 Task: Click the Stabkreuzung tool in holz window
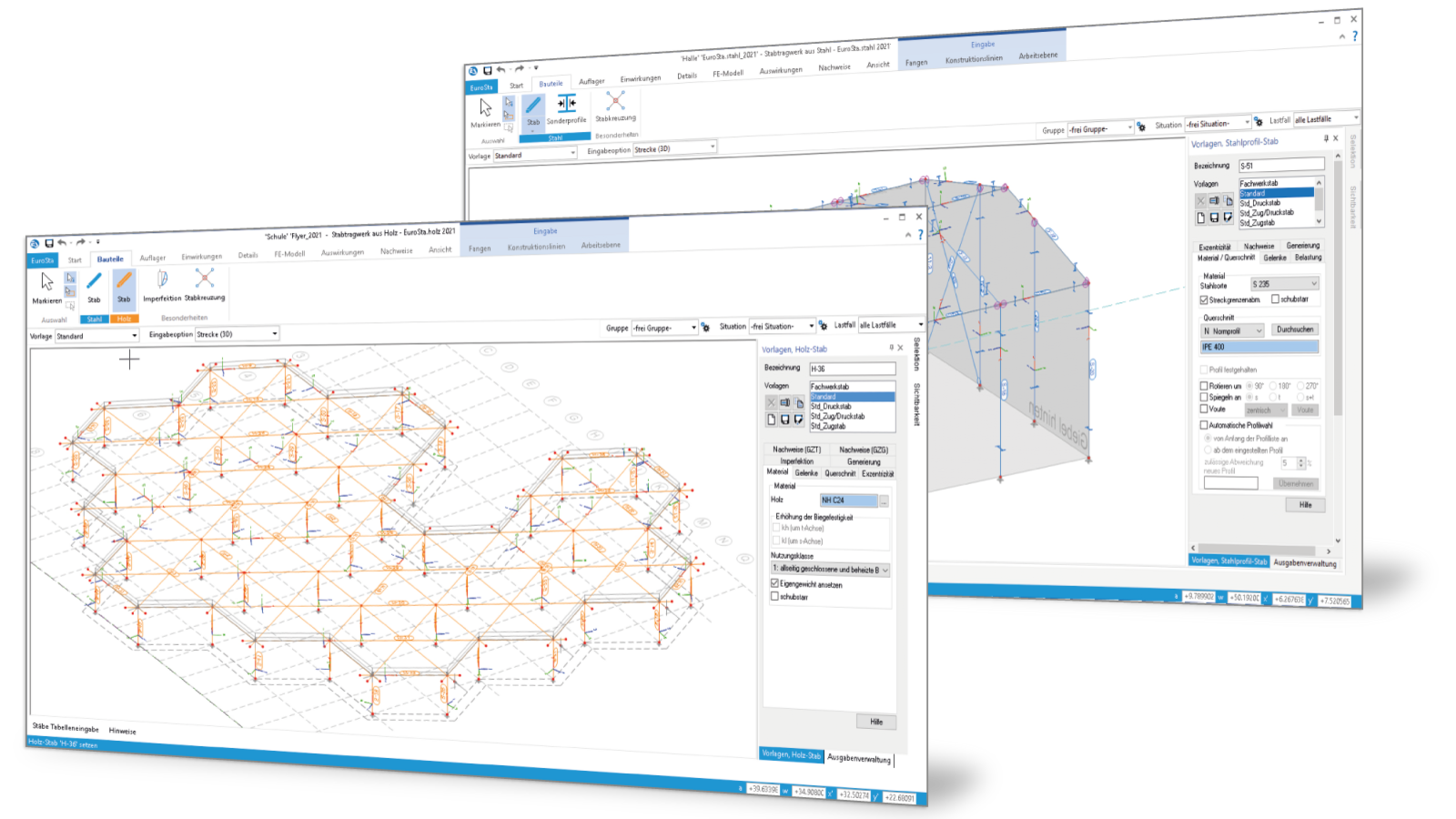coord(205,283)
